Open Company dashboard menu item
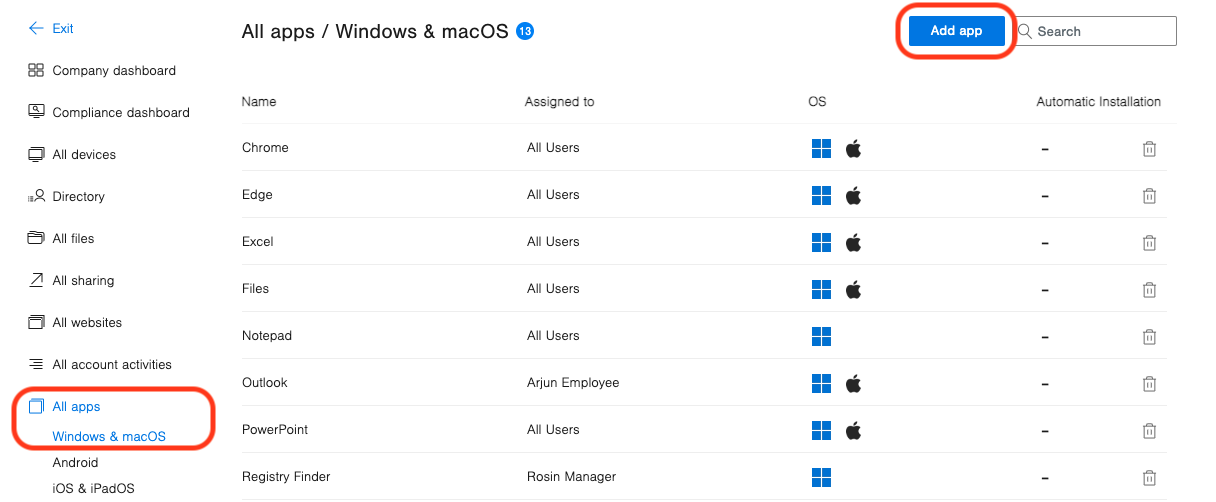The width and height of the screenshot is (1216, 502). (114, 71)
